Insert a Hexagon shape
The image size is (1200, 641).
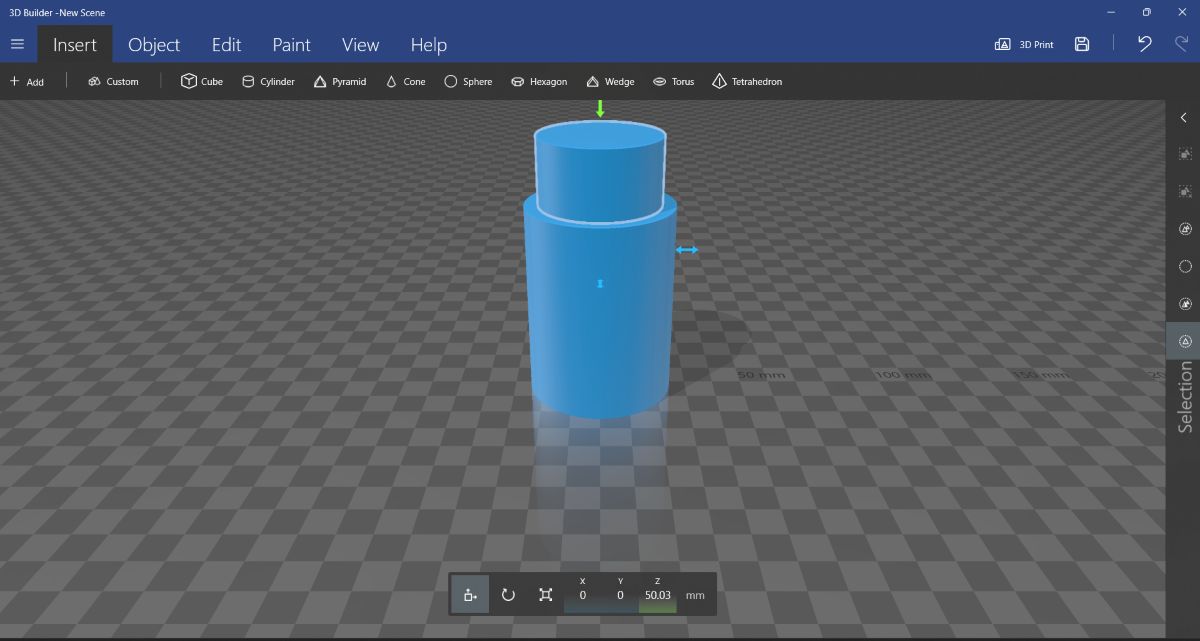pos(539,81)
